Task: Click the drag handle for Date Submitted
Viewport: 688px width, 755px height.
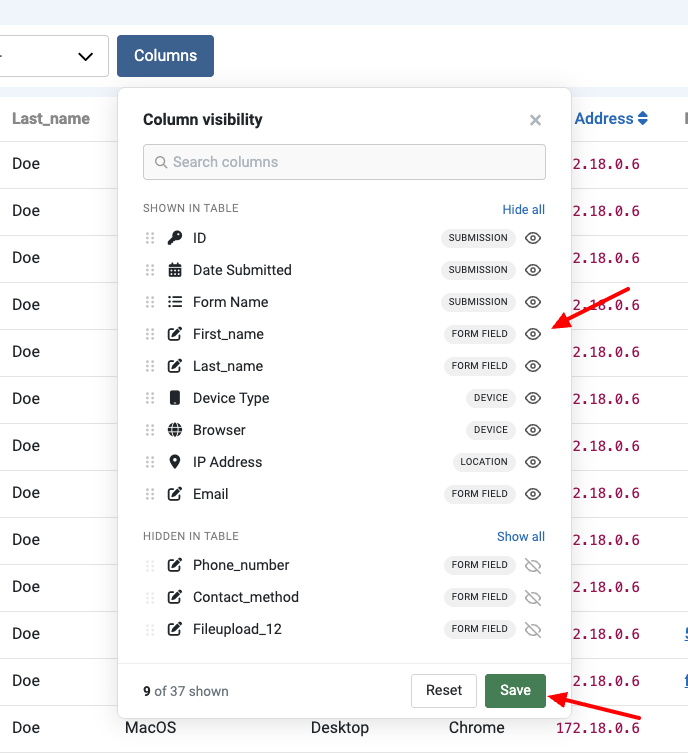Action: 150,270
